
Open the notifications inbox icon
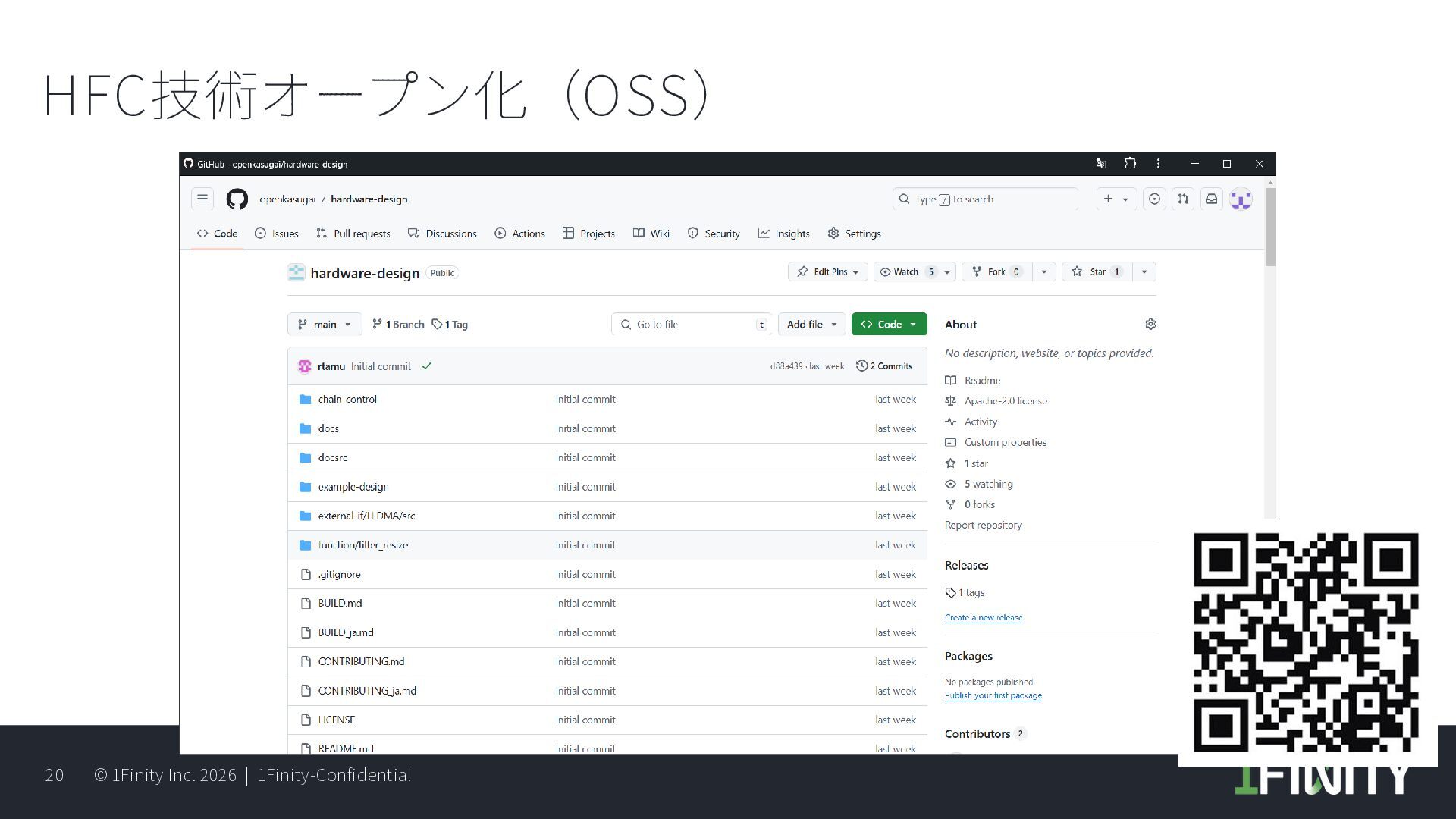(1212, 199)
